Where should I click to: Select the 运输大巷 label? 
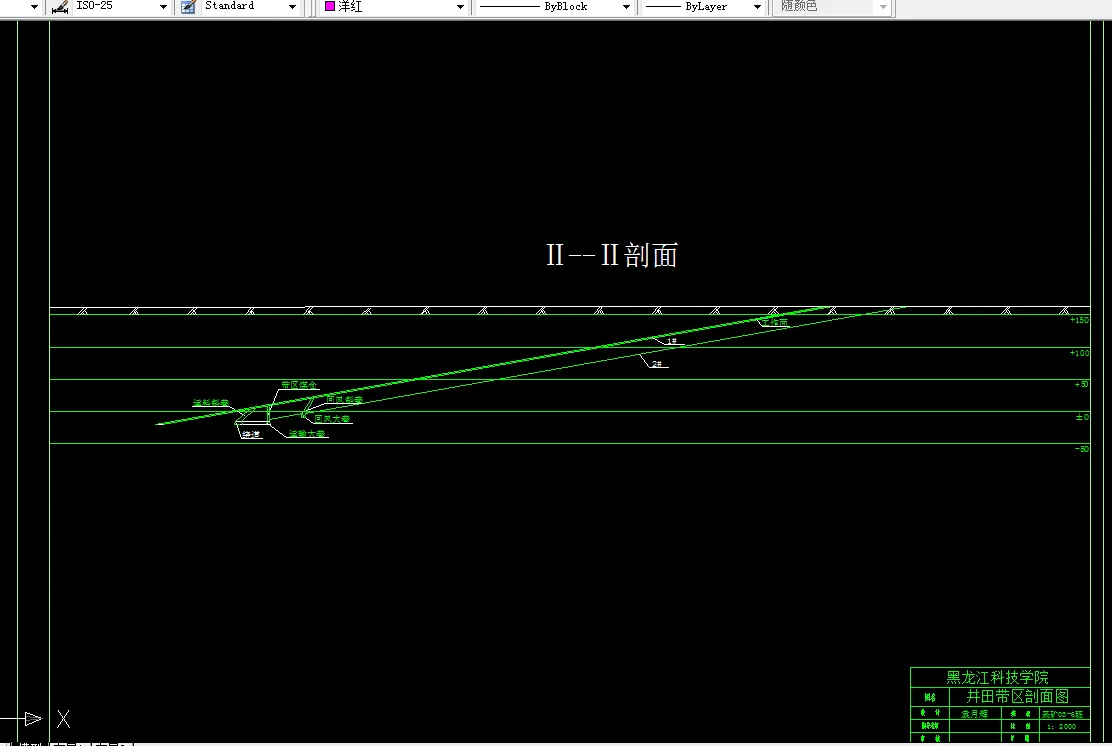tap(307, 433)
